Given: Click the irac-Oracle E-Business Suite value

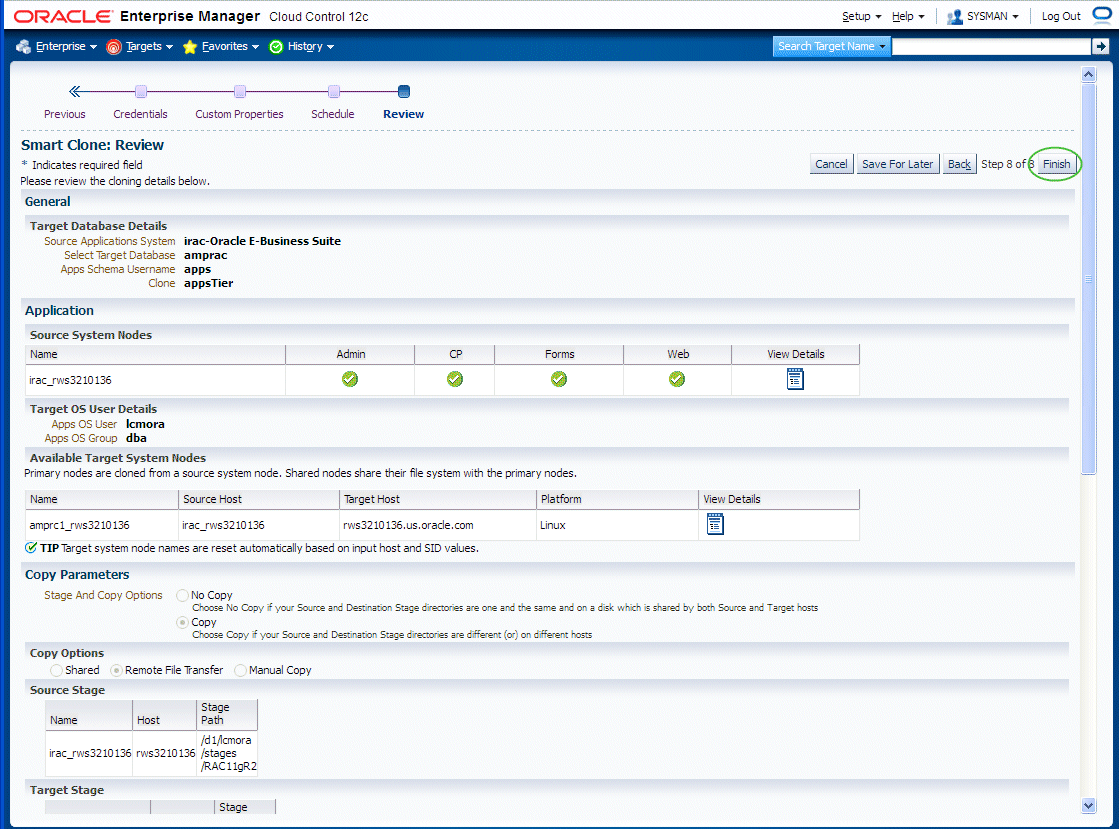Looking at the screenshot, I should [x=263, y=241].
